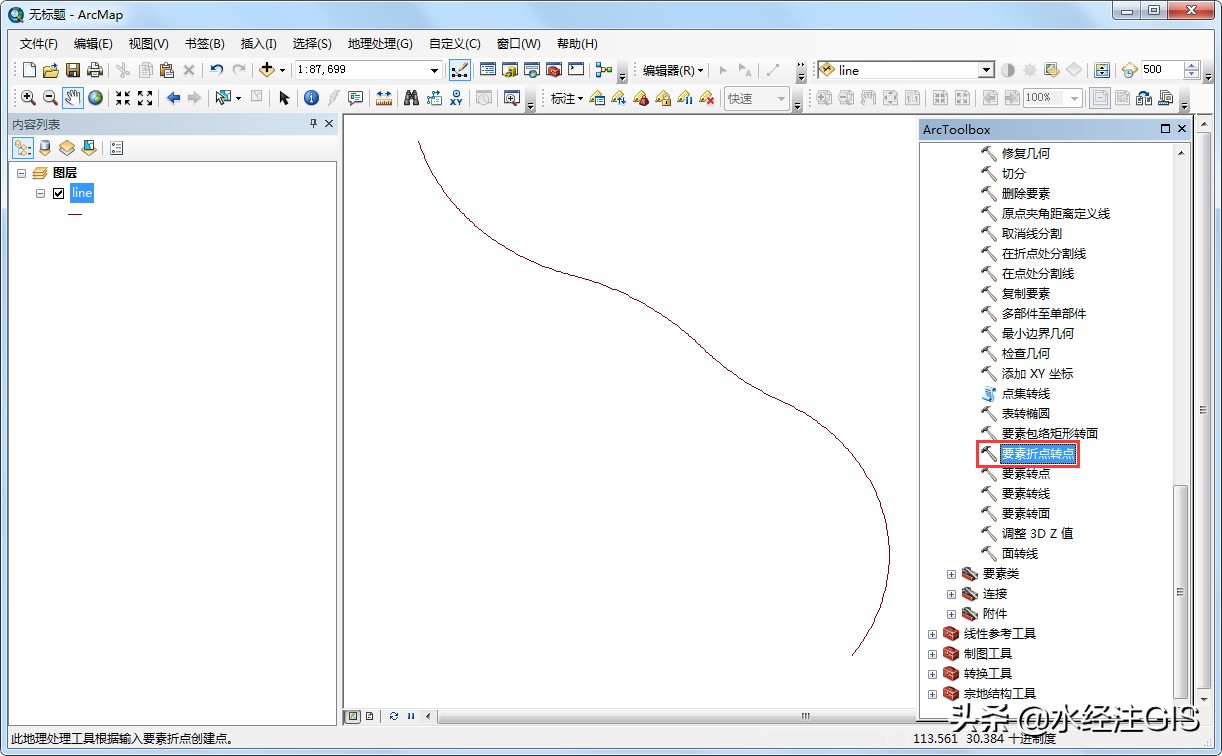Switch to List By Source view
The width and height of the screenshot is (1222, 756).
44,148
